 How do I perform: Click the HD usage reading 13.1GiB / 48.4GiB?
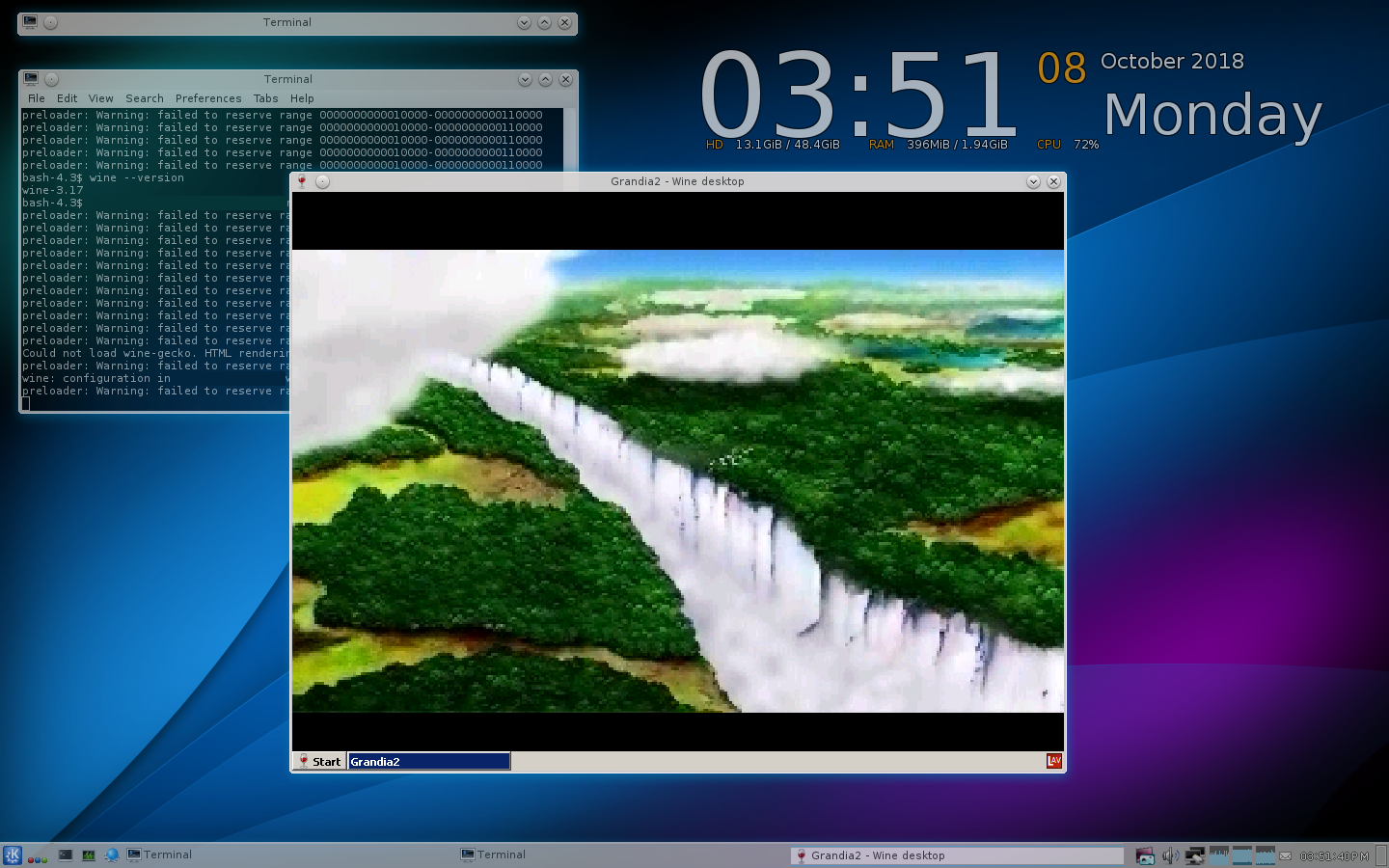click(787, 145)
